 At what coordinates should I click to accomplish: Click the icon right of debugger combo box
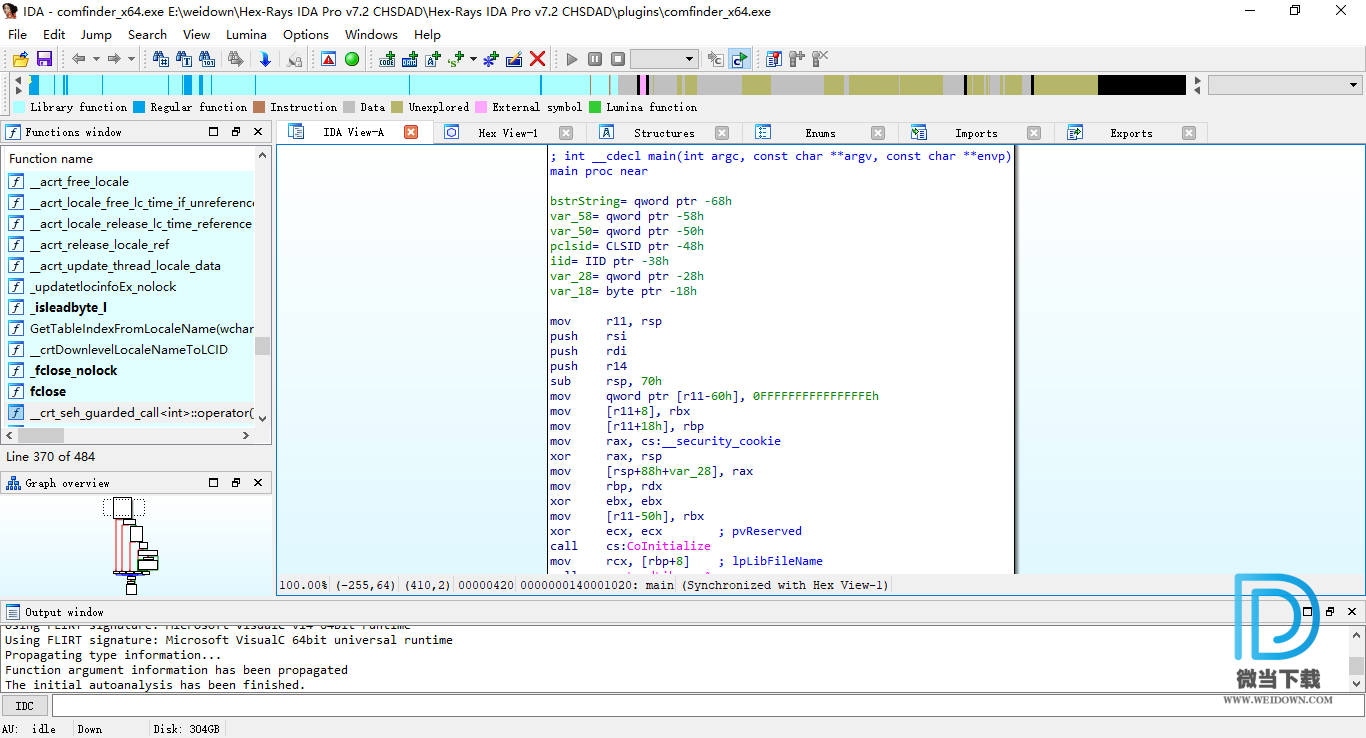coord(715,59)
